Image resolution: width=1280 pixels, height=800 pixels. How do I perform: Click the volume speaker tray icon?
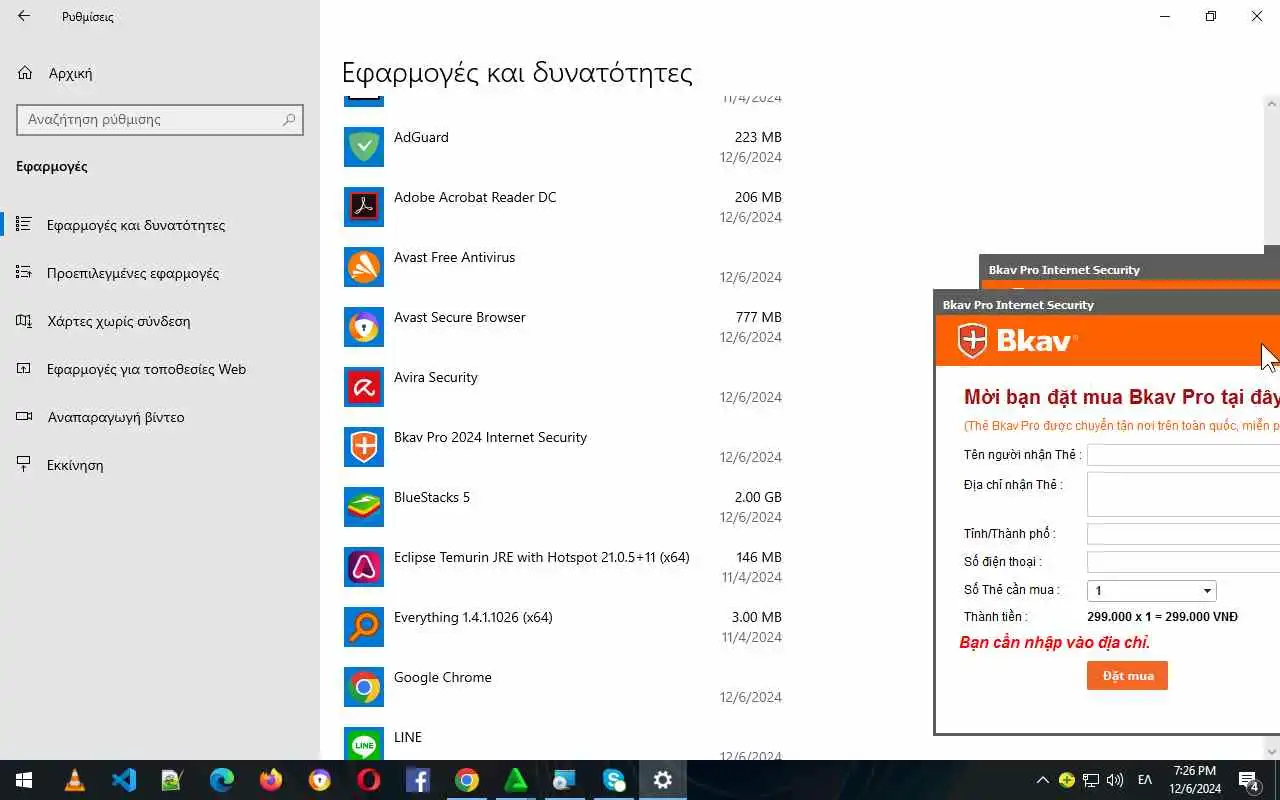(x=1116, y=780)
